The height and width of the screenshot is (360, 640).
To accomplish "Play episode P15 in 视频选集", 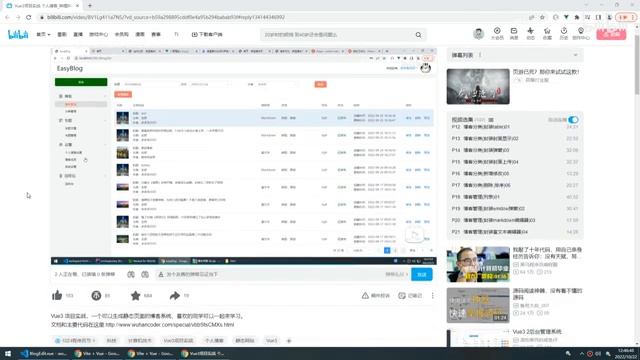I will [x=515, y=162].
